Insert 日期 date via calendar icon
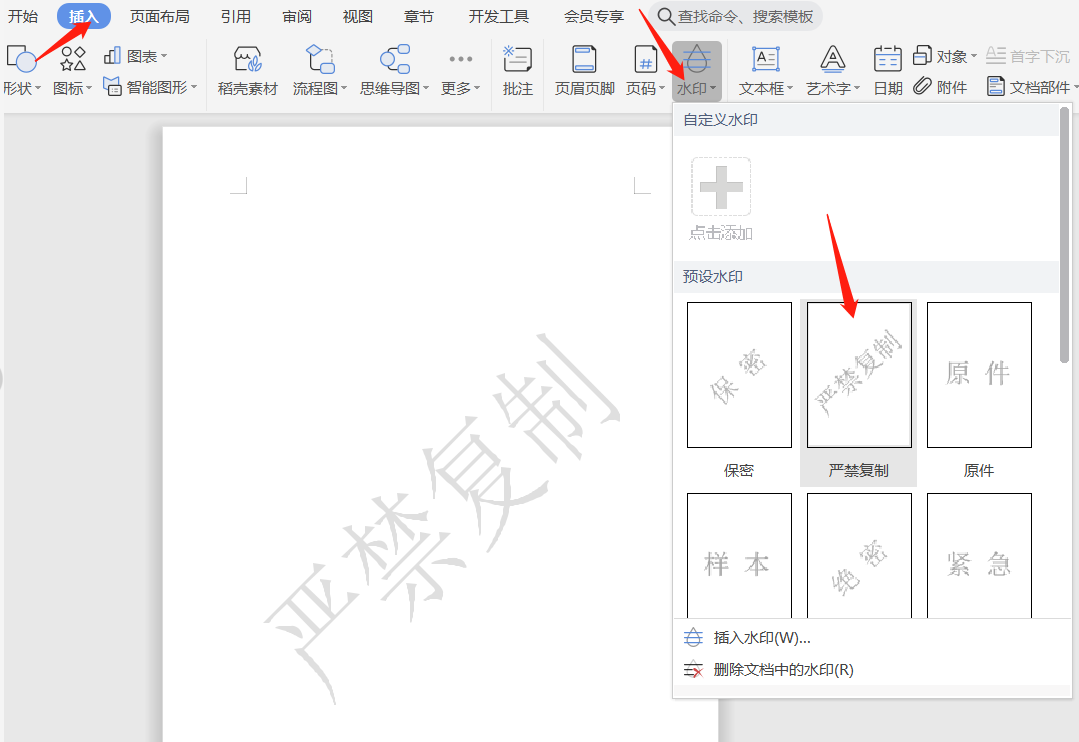The image size is (1079, 742). tap(887, 60)
